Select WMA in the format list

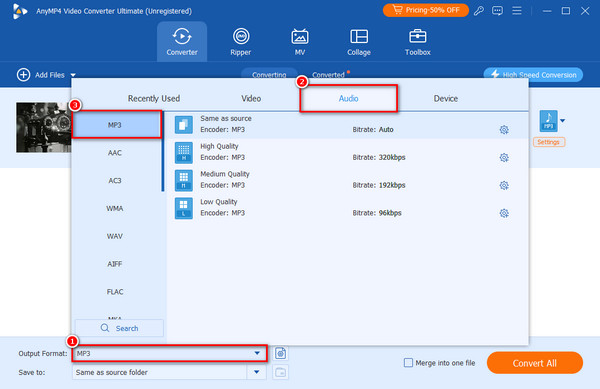115,208
